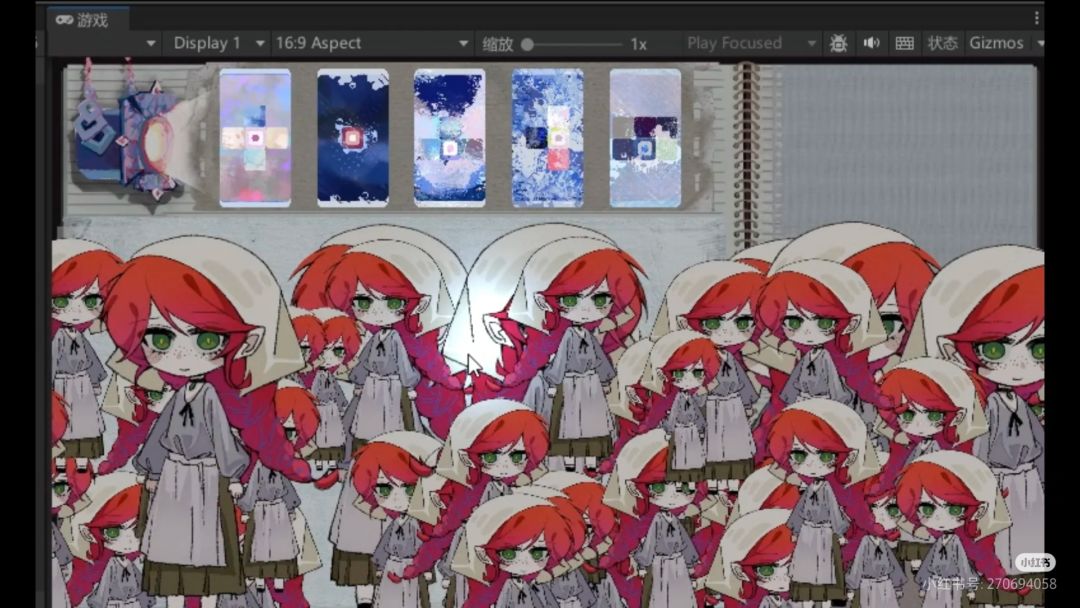
Task: Open the dropdown arrow left of Display 1
Action: [151, 43]
